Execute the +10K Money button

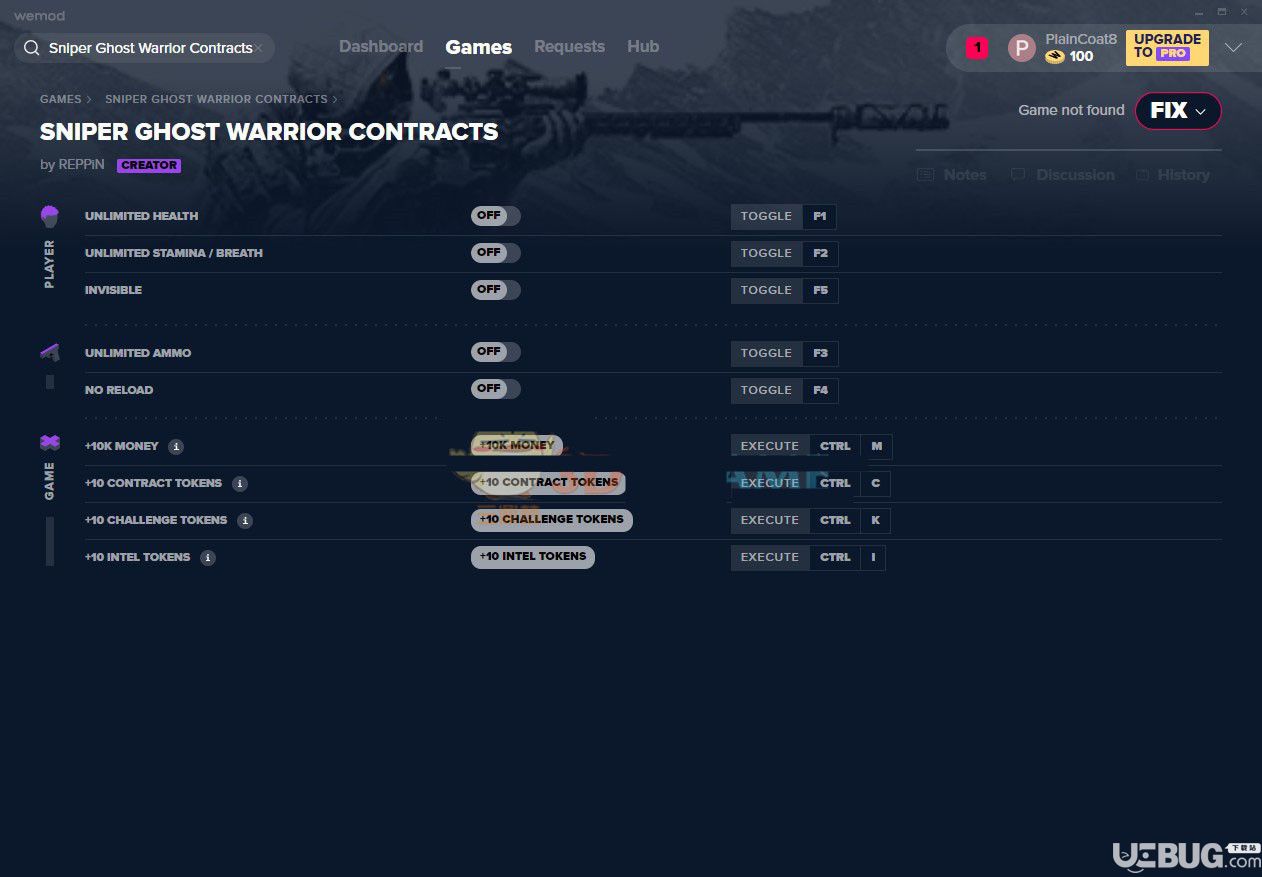(517, 446)
